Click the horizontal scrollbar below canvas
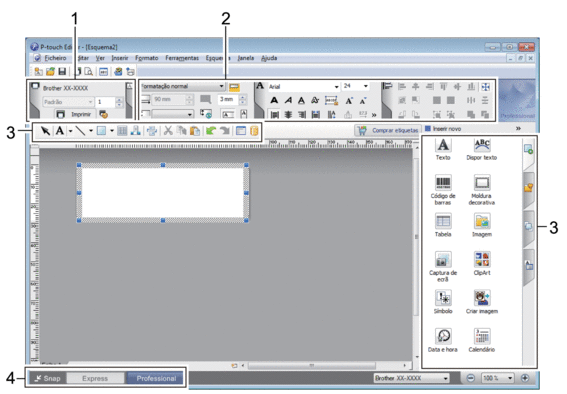 (311, 365)
